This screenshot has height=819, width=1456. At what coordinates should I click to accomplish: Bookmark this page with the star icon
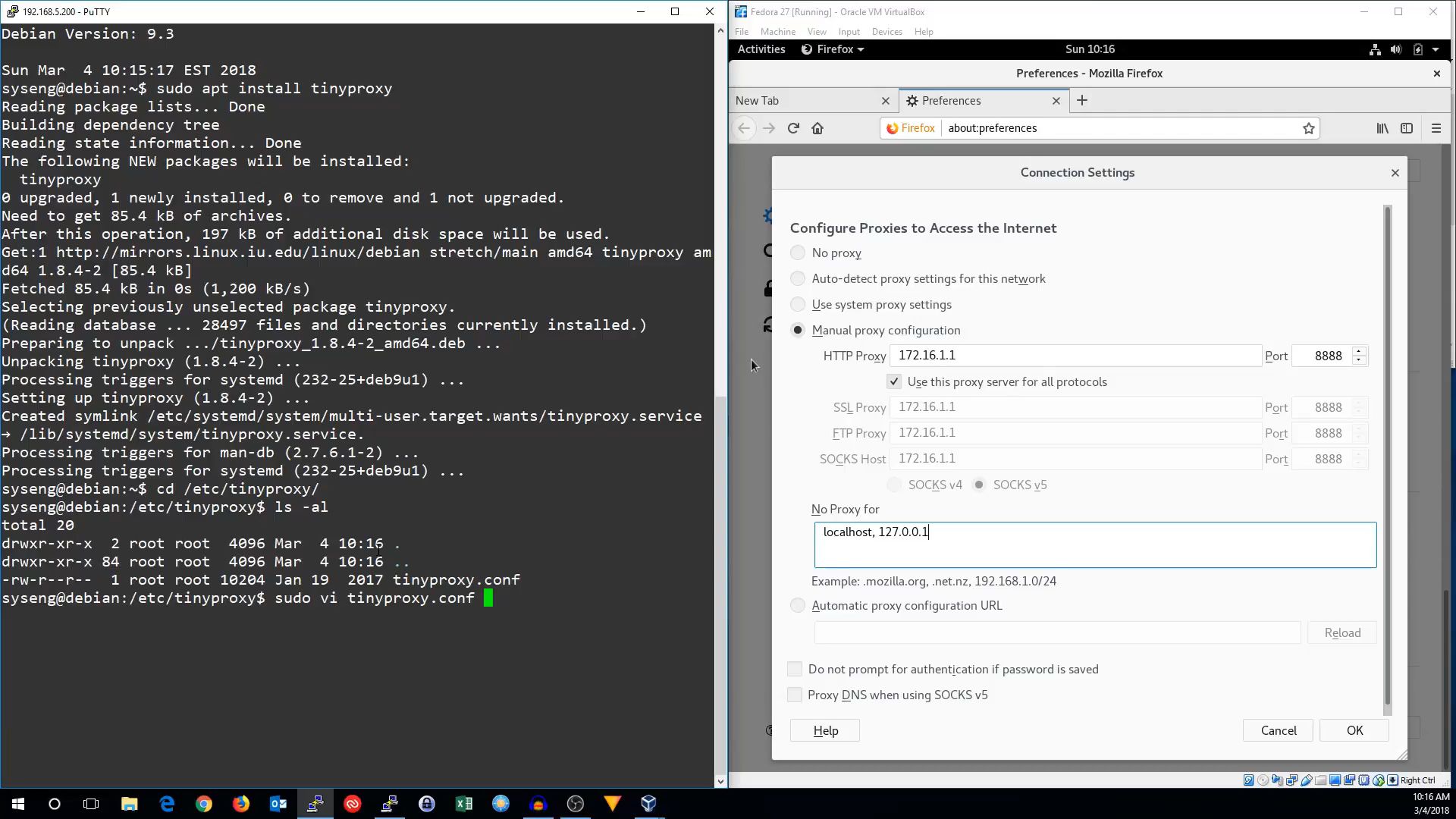(1308, 128)
